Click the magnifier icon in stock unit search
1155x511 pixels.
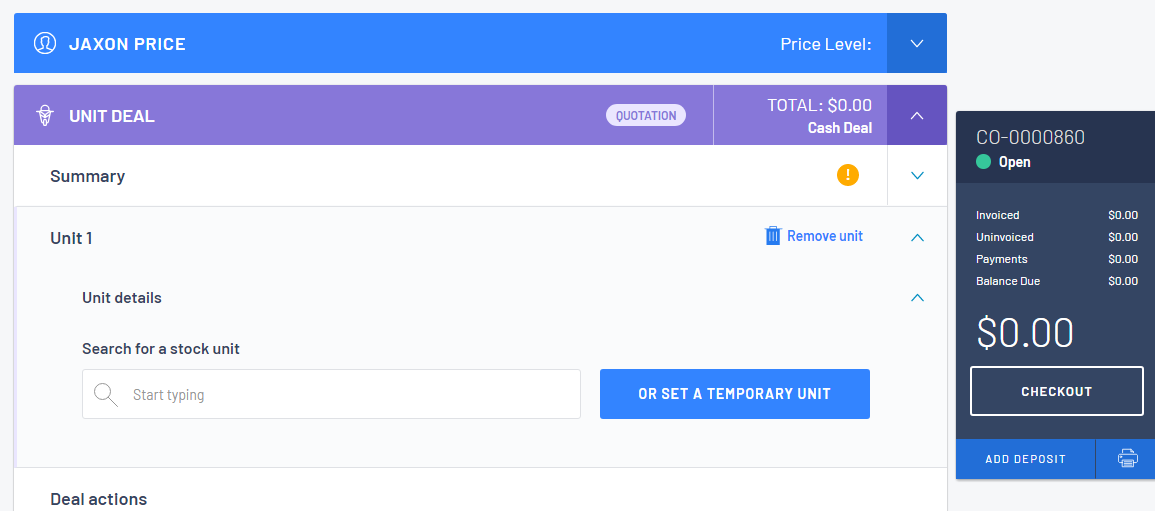106,395
